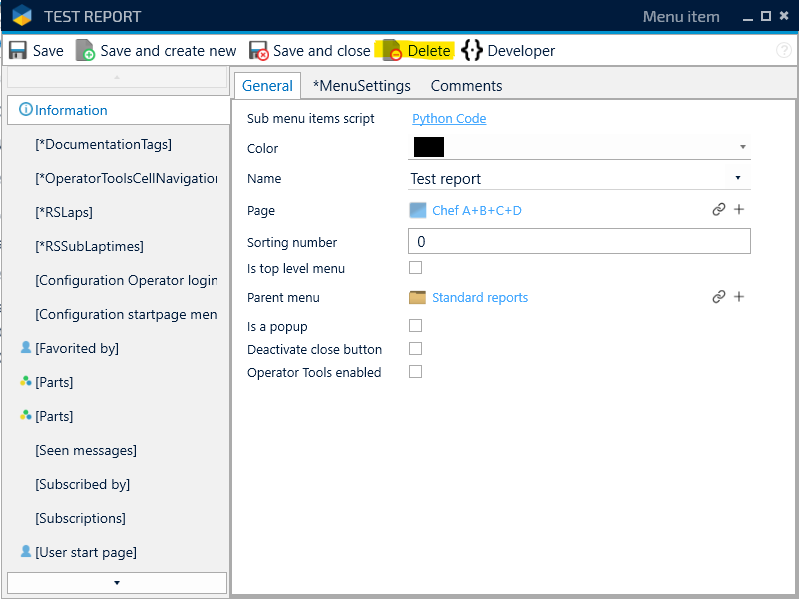Screen dimensions: 800x600
Task: Click the Save and close icon
Action: 259,51
